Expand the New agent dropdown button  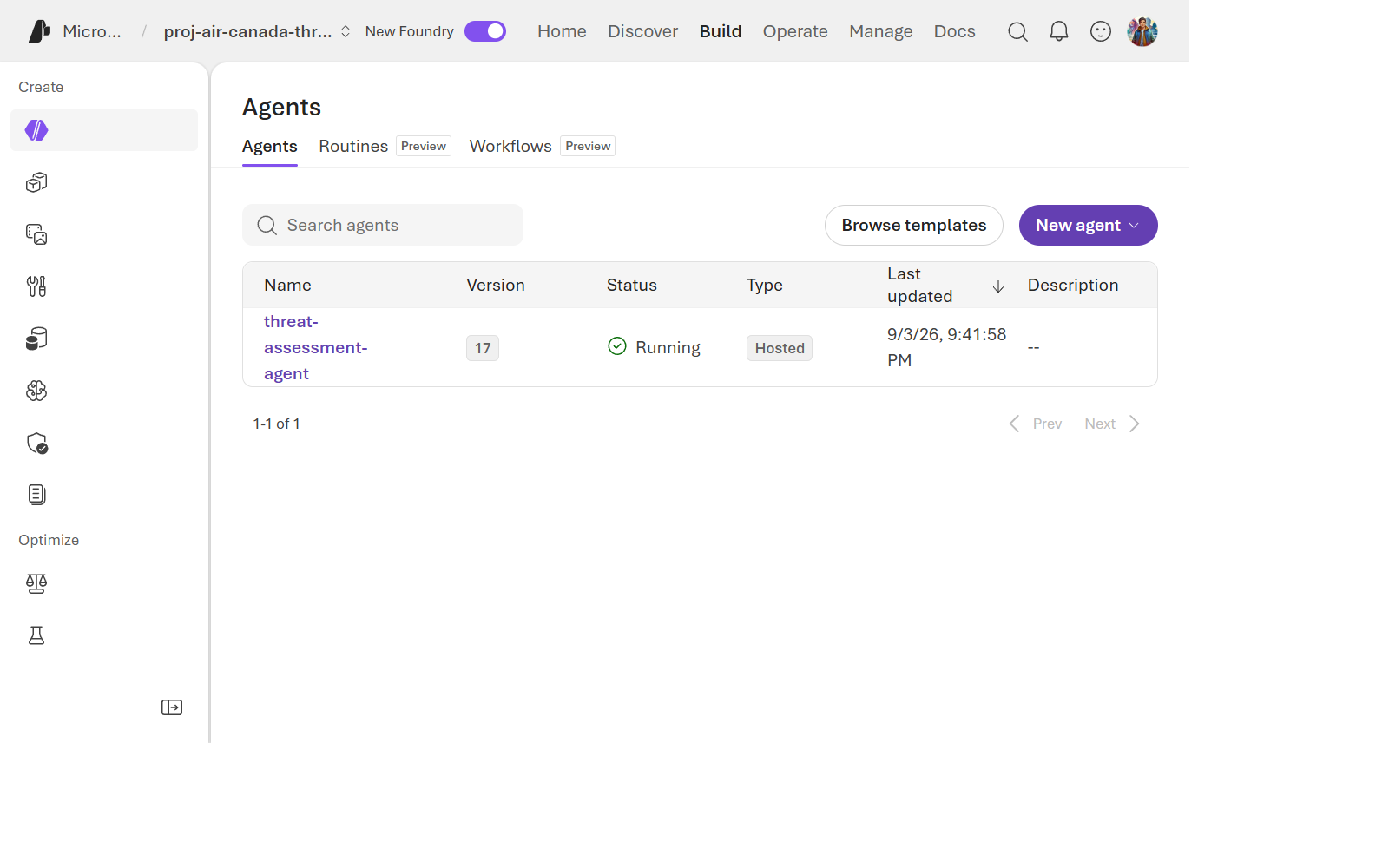coord(1088,226)
